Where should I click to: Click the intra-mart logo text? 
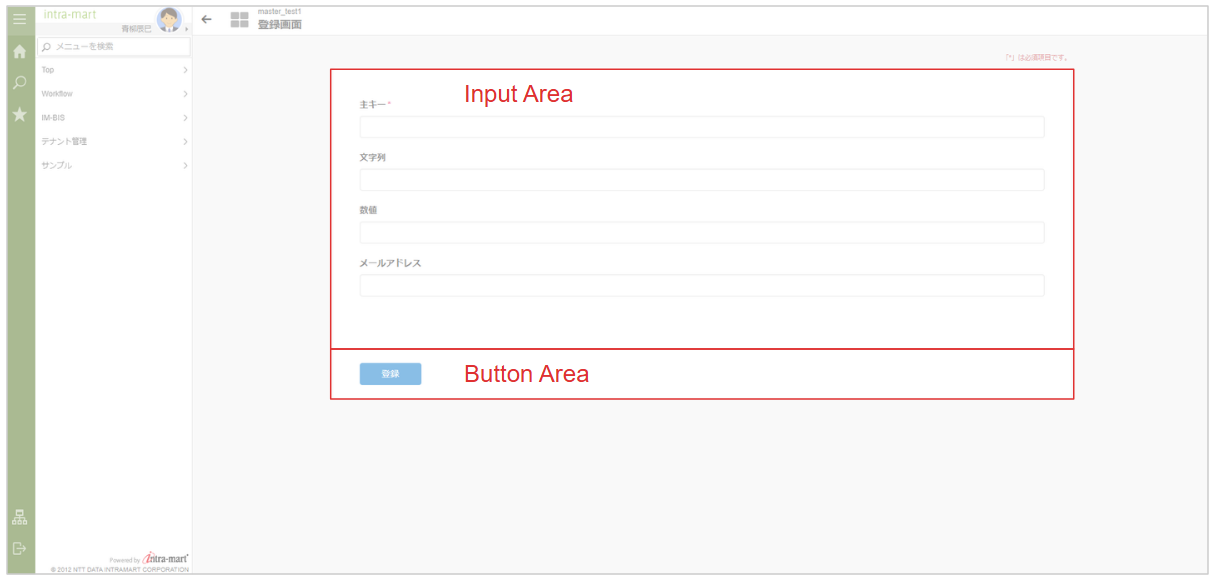69,14
